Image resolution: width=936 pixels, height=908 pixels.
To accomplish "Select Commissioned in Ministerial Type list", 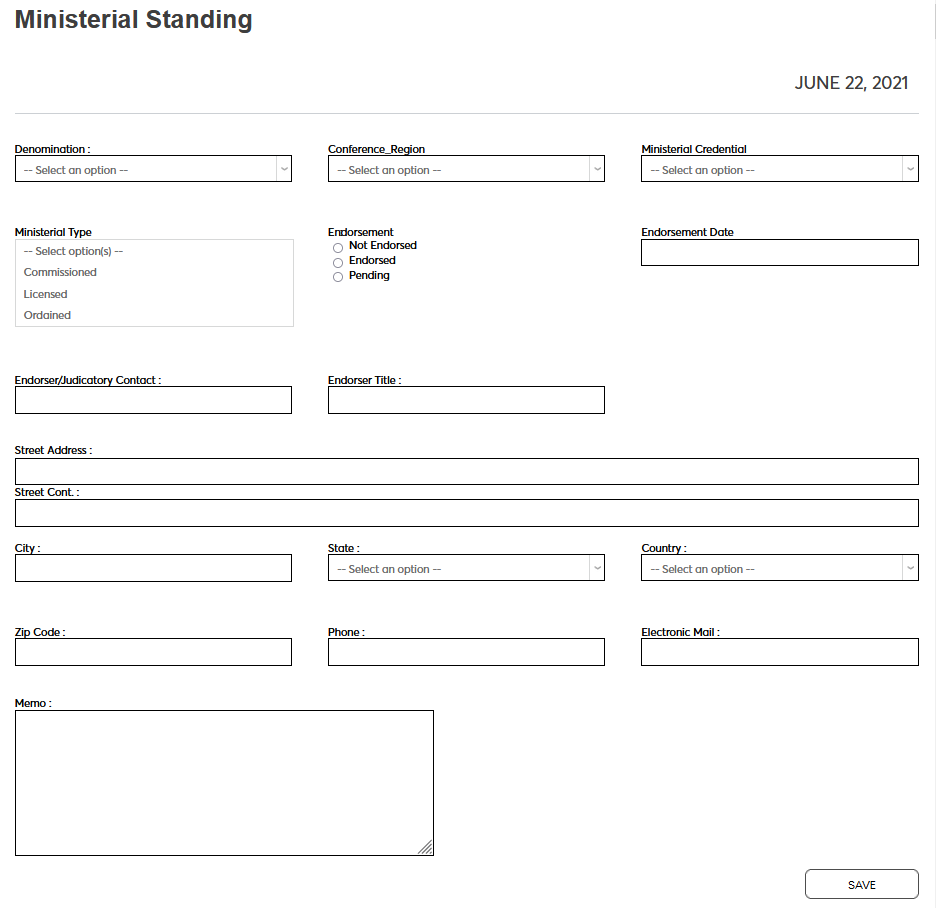I will point(60,272).
